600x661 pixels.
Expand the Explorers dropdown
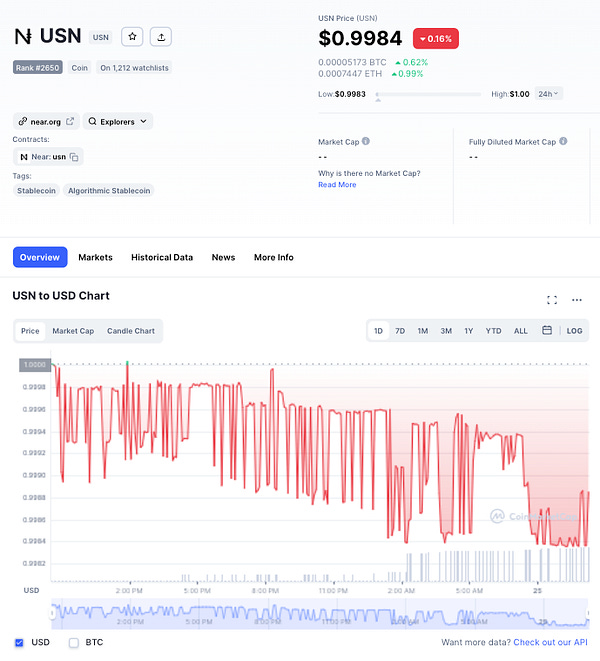(x=118, y=121)
